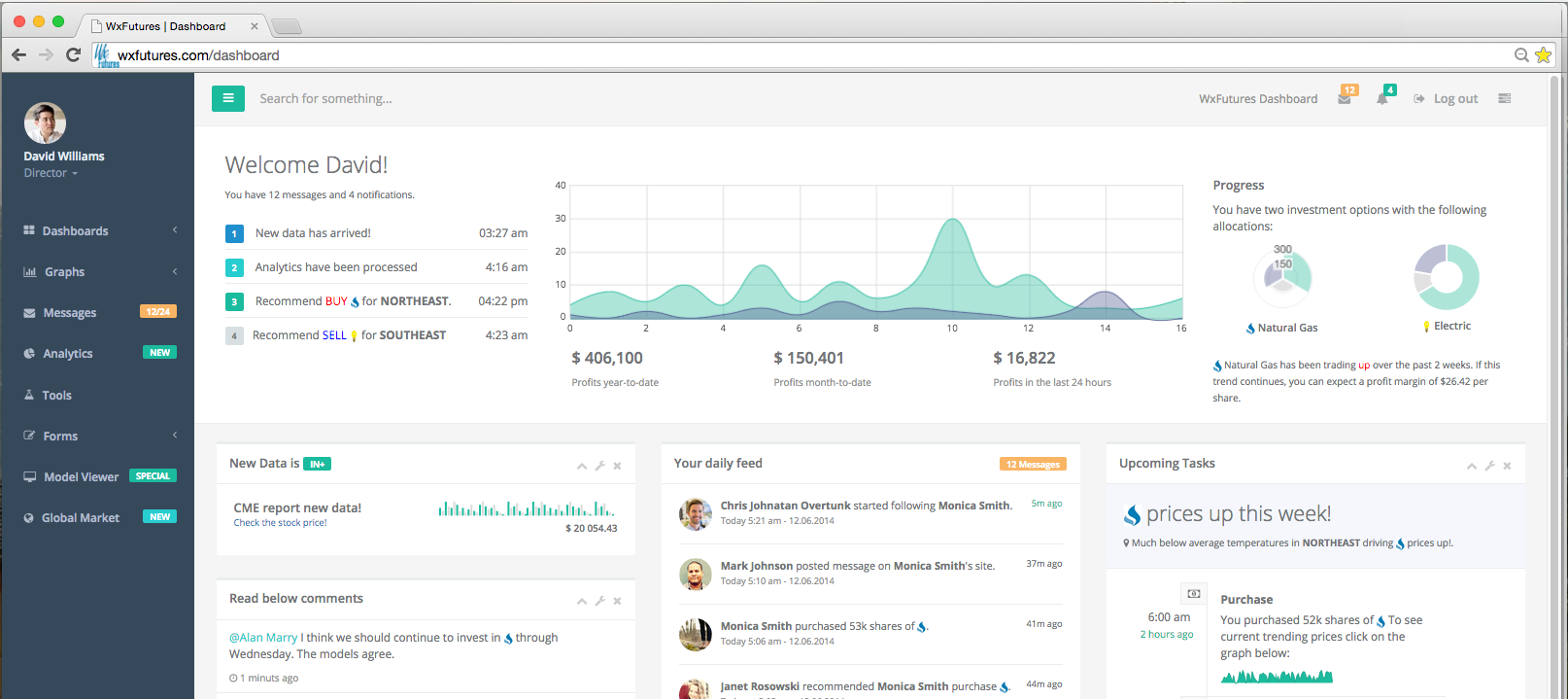Bookmark the page with the star icon
Viewport: 1568px width, 699px height.
(x=1543, y=55)
